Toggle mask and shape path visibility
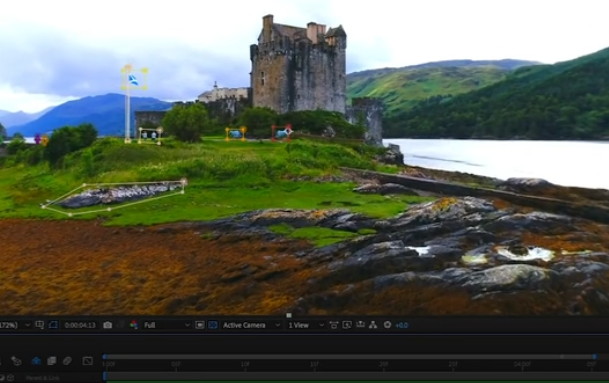 click(53, 325)
